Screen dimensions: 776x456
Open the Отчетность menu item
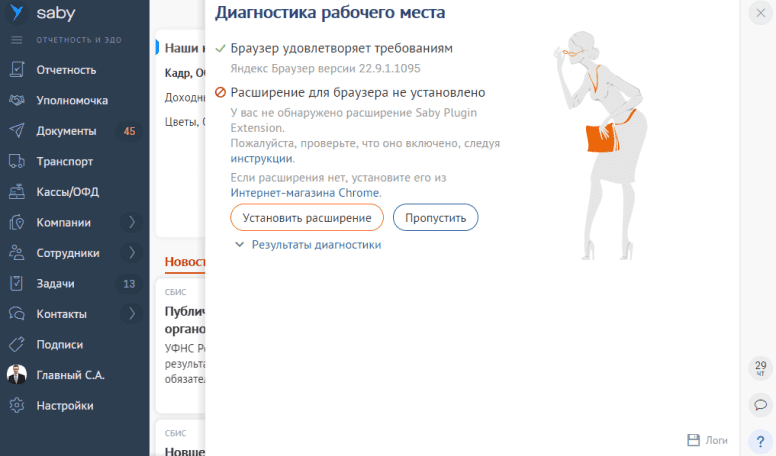click(x=66, y=70)
